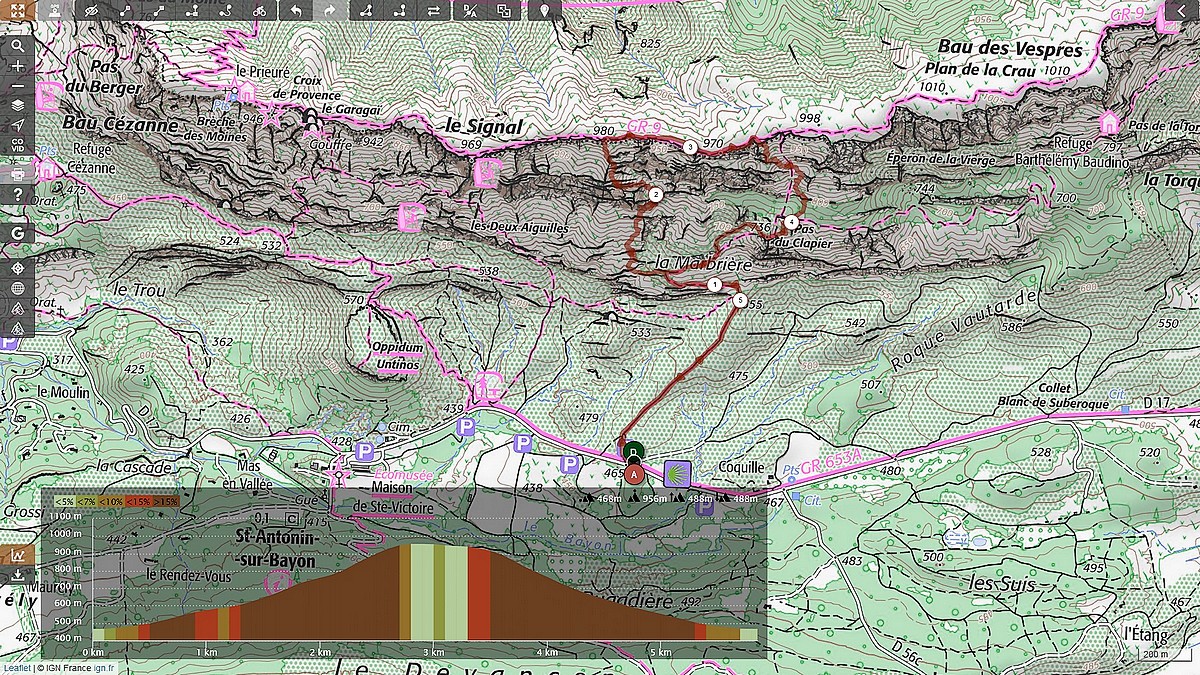Click the Refuge Cézanne hut icon
Image resolution: width=1200 pixels, height=675 pixels.
click(46, 168)
